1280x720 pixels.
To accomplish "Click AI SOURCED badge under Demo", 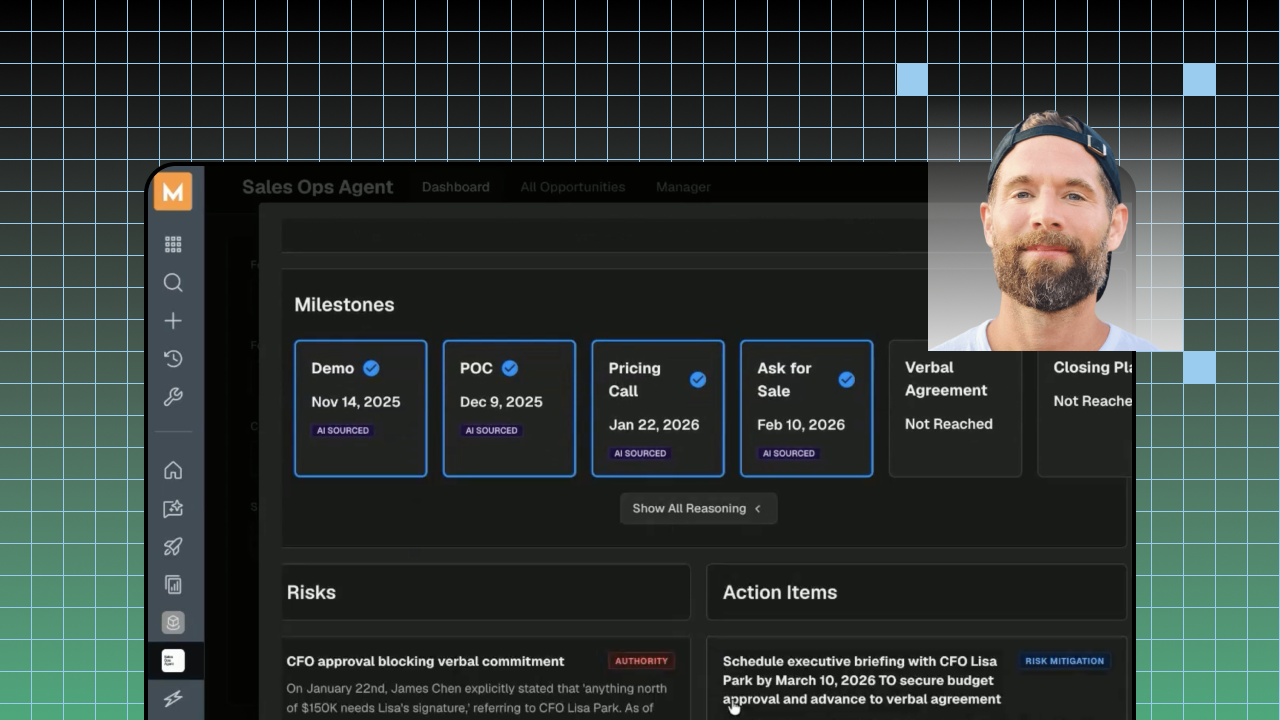I will tap(343, 430).
